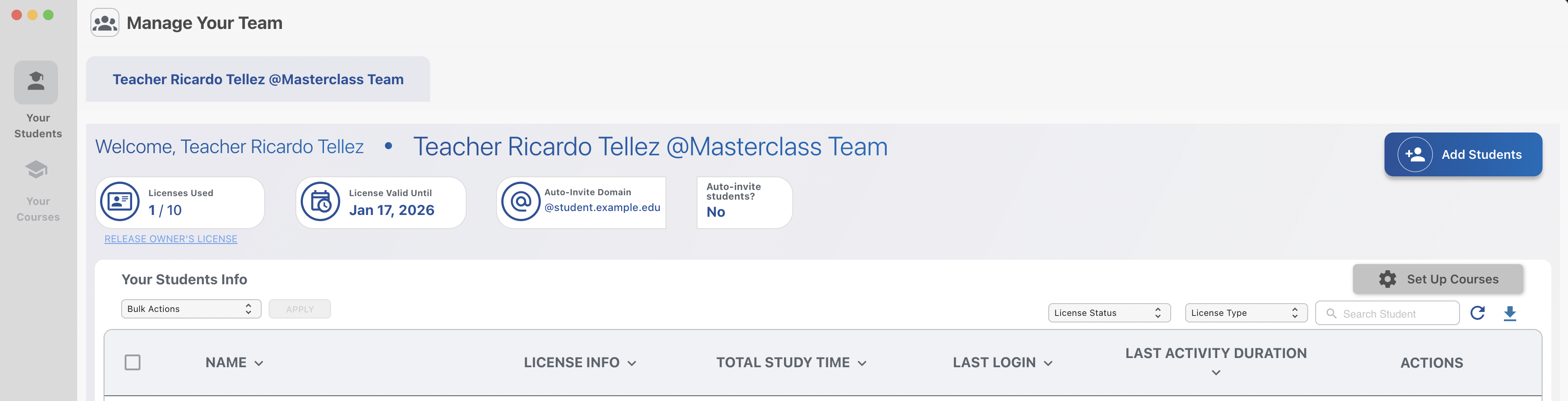1568x401 pixels.
Task: Open the License Type filter dropdown
Action: click(x=1245, y=313)
